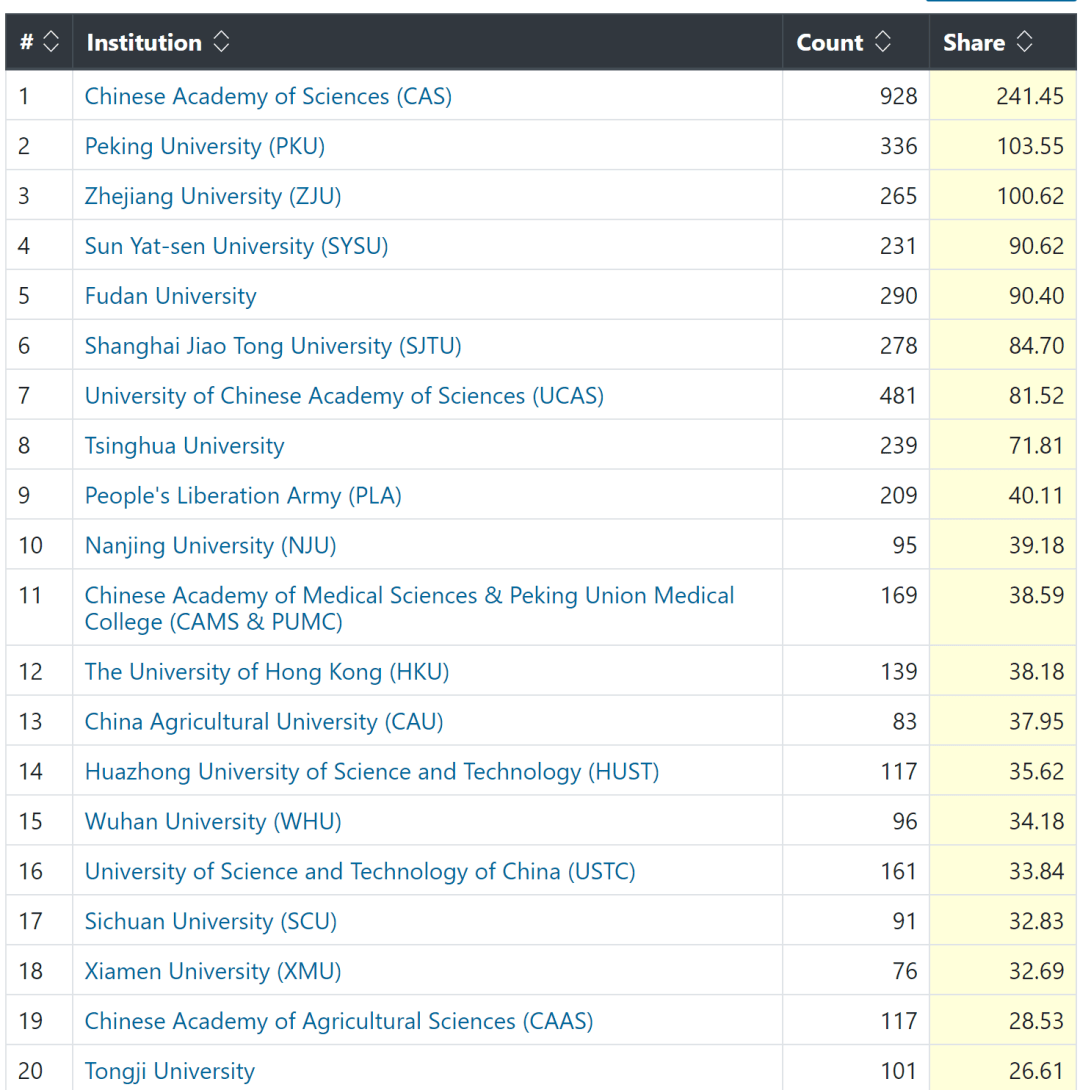Open CAMS & PUMC institution link
The width and height of the screenshot is (1080, 1090).
click(409, 608)
